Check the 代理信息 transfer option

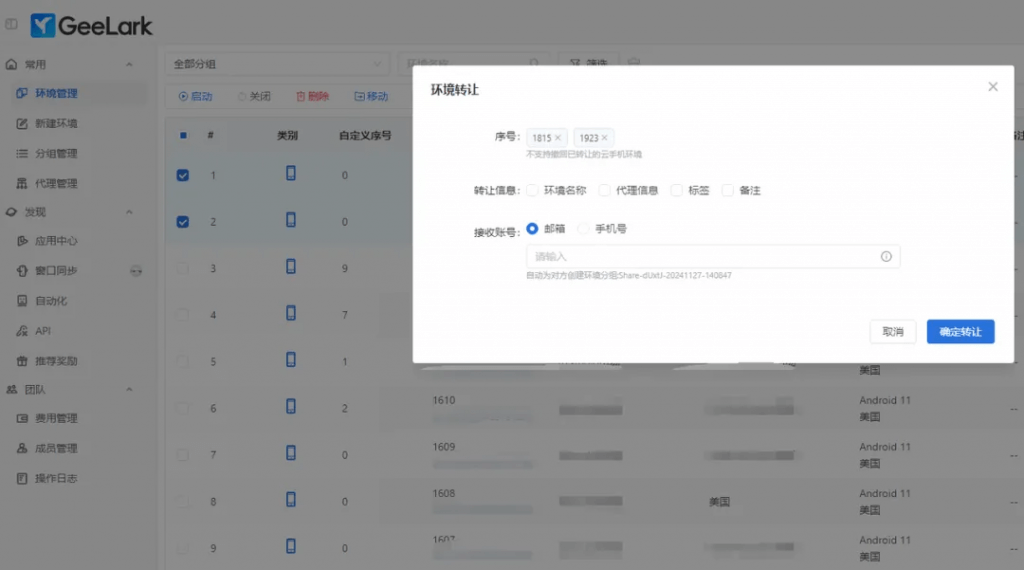point(605,190)
